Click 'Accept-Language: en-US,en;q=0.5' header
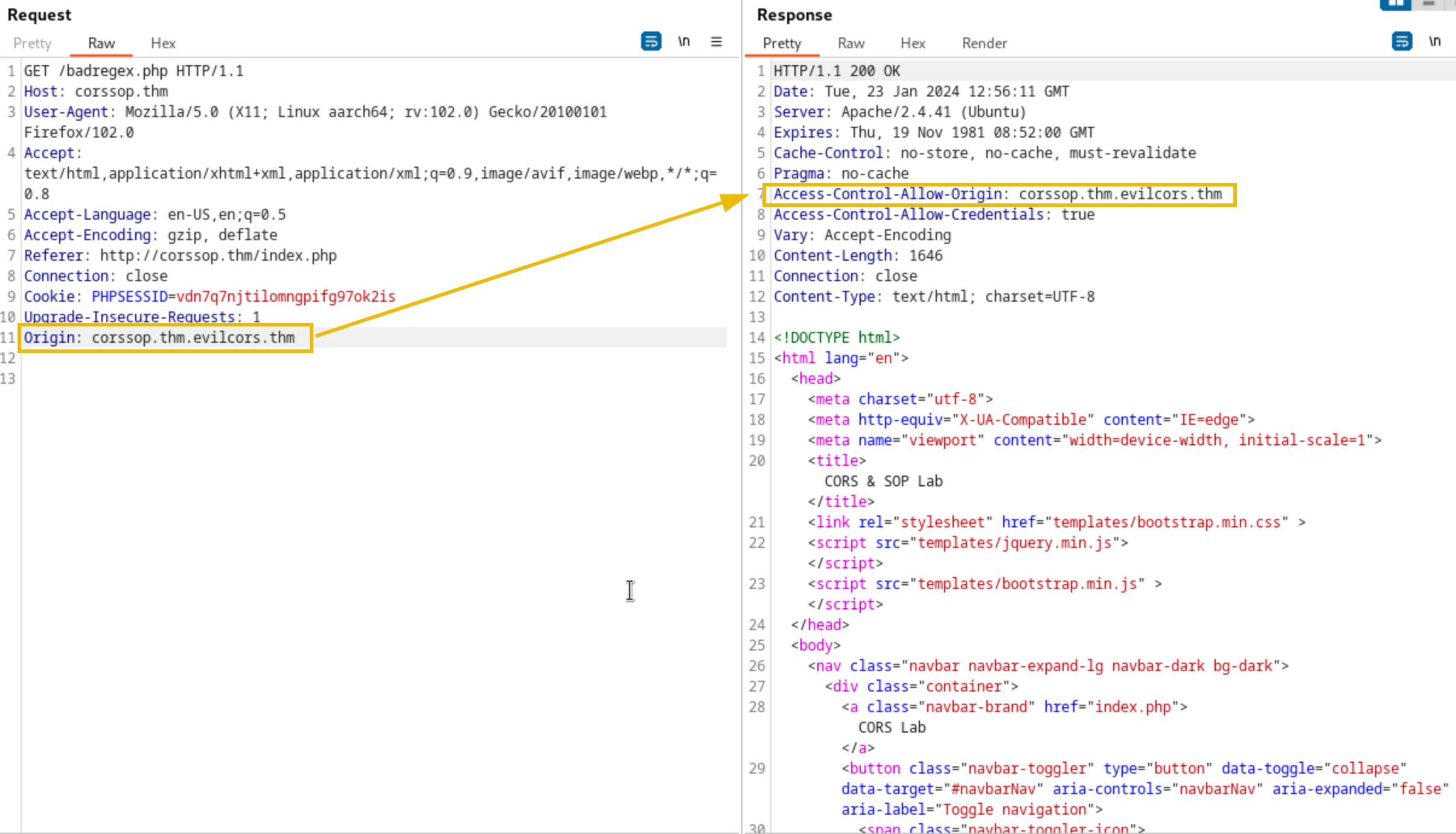1456x834 pixels. (x=155, y=215)
